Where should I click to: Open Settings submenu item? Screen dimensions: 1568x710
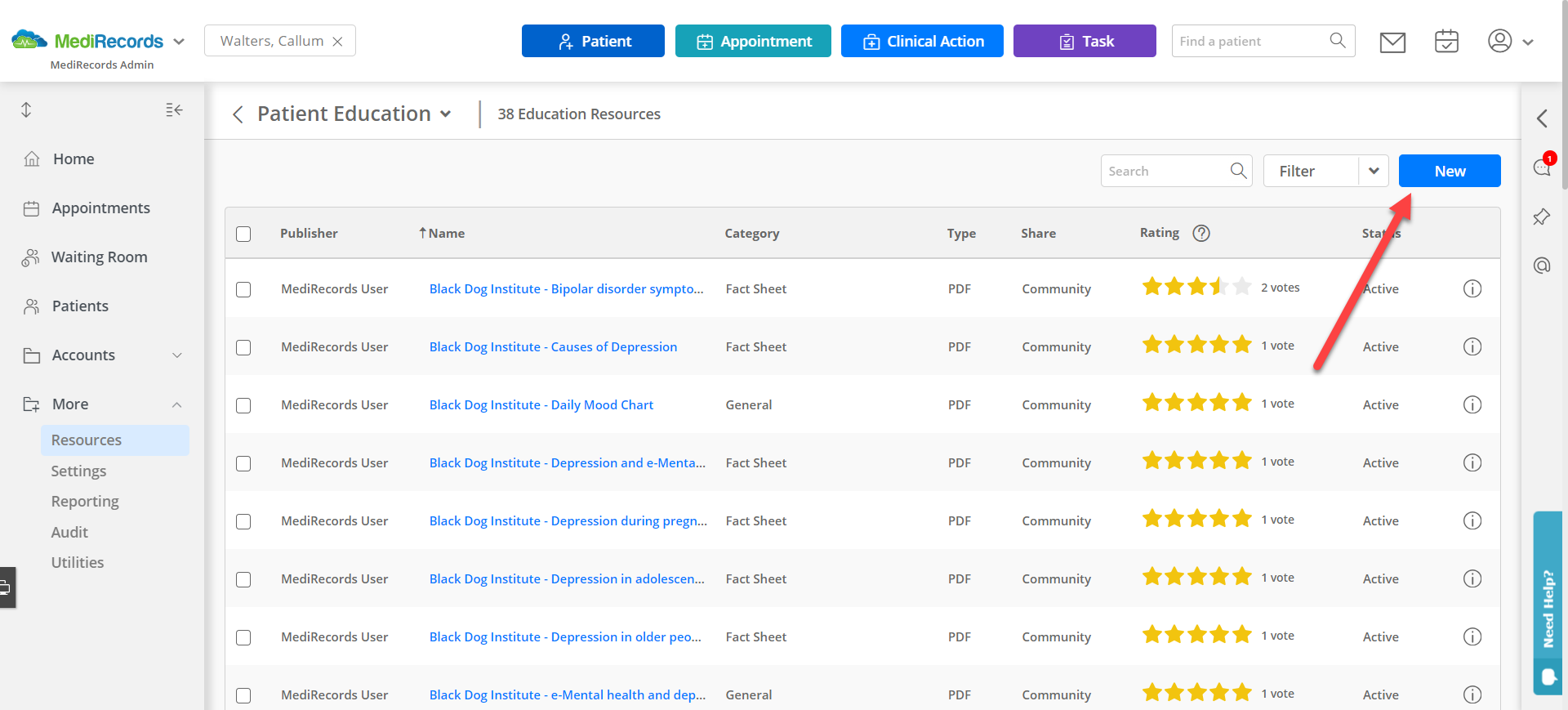point(78,471)
